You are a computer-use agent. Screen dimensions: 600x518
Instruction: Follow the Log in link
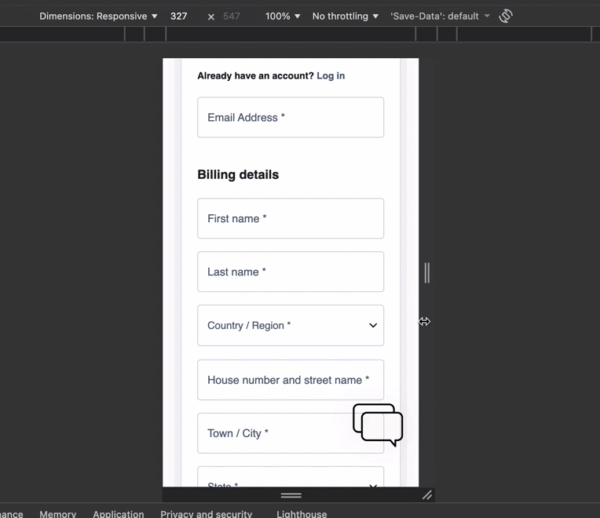point(331,76)
